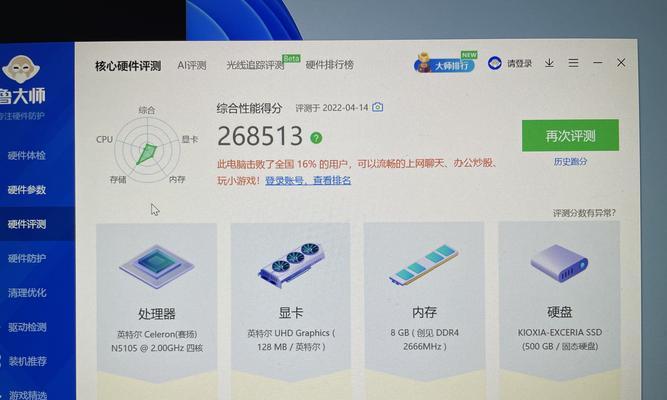
Task: Select 硬件防护 in the sidebar
Action: tap(27, 258)
